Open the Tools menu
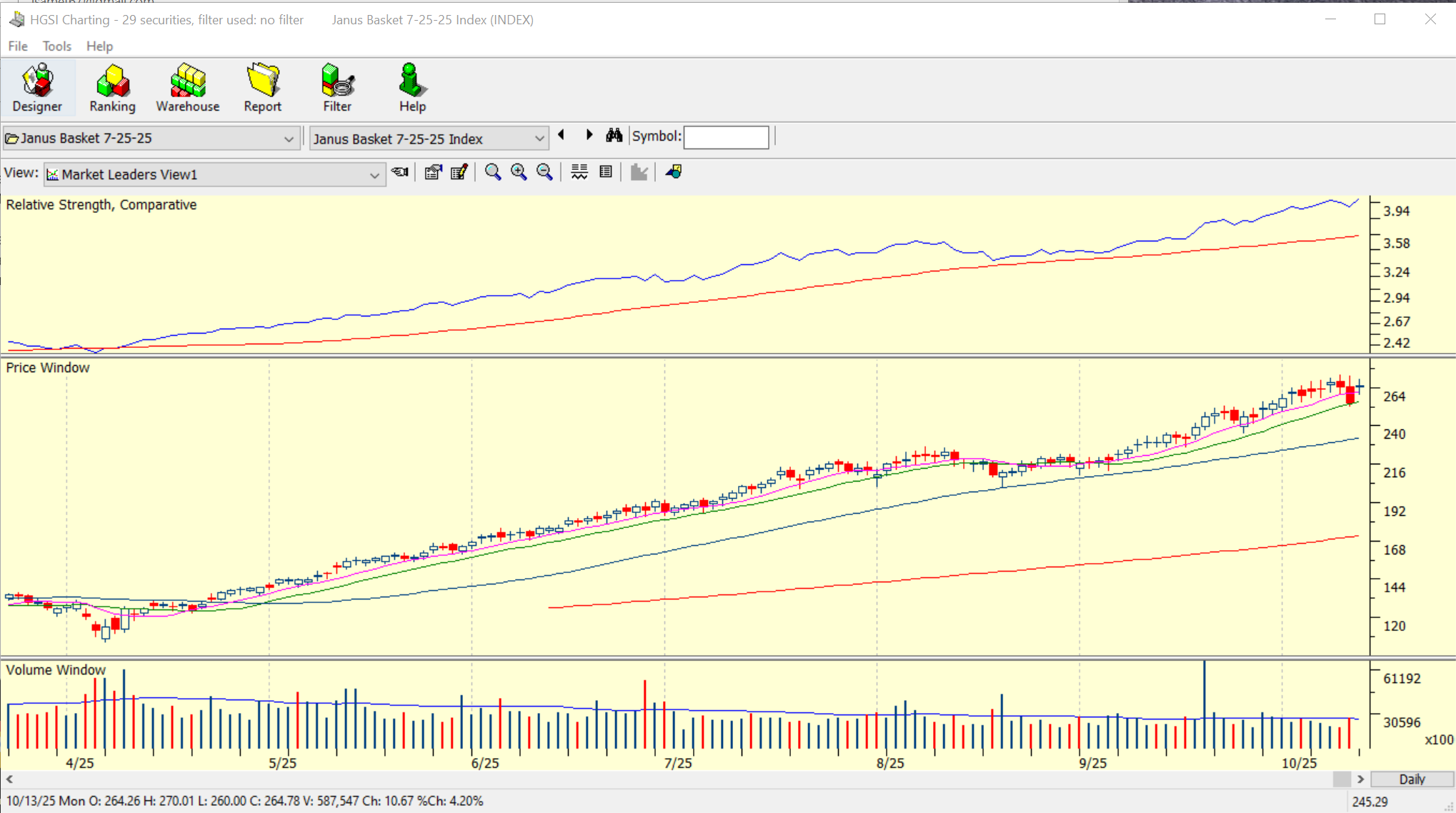Viewport: 1456px width, 813px height. [56, 46]
